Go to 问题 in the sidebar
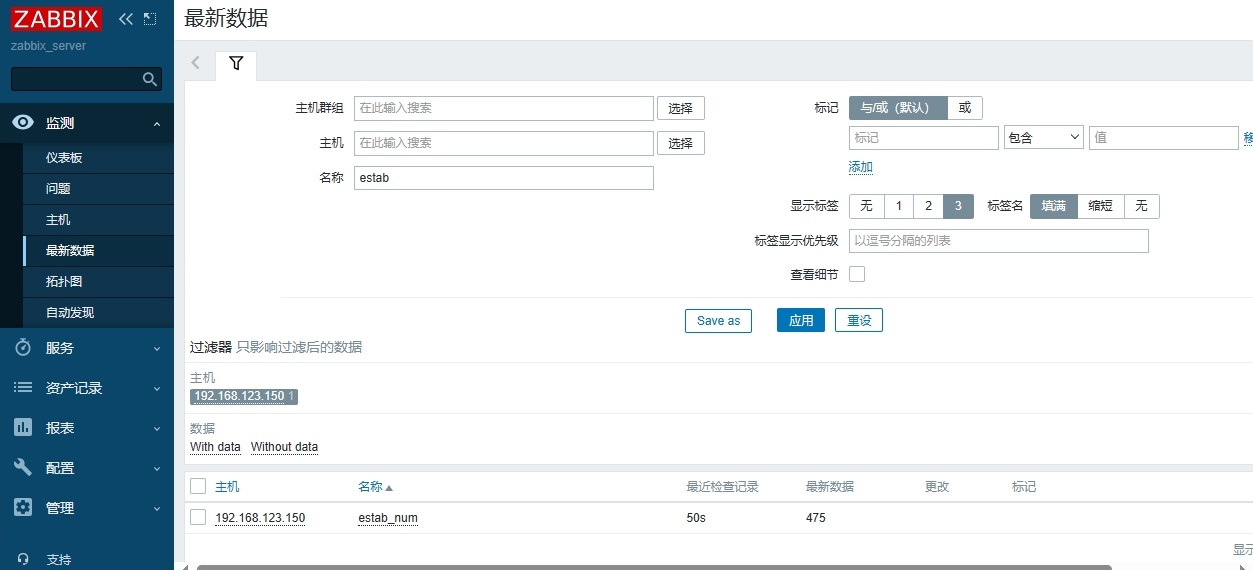 [58, 189]
